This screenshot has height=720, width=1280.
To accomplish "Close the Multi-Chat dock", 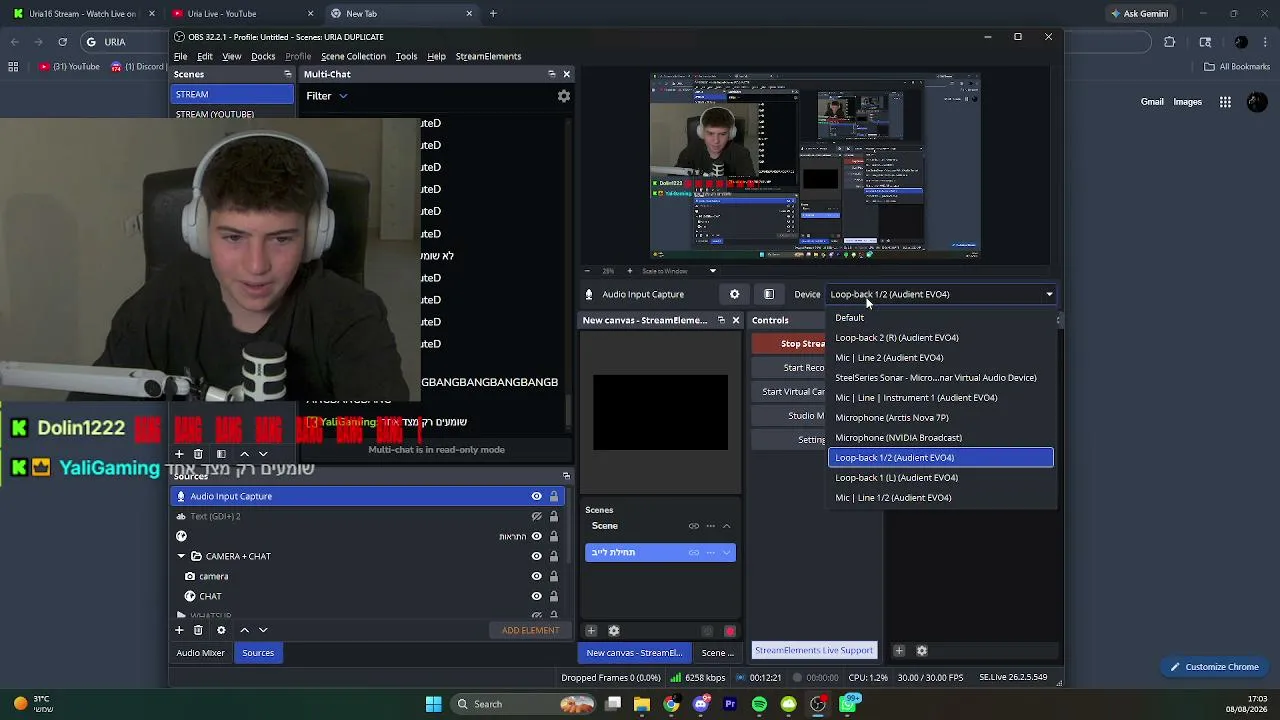I will click(566, 74).
